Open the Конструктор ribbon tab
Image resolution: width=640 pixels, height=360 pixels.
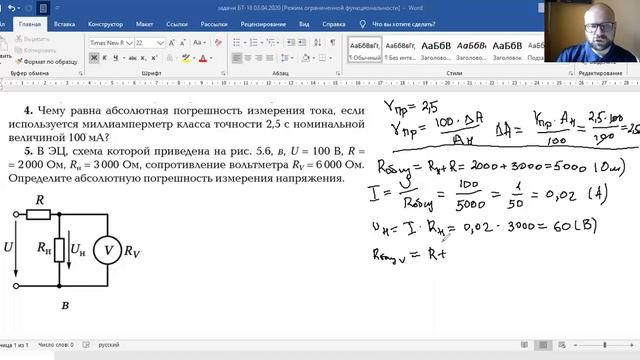pyautogui.click(x=105, y=24)
